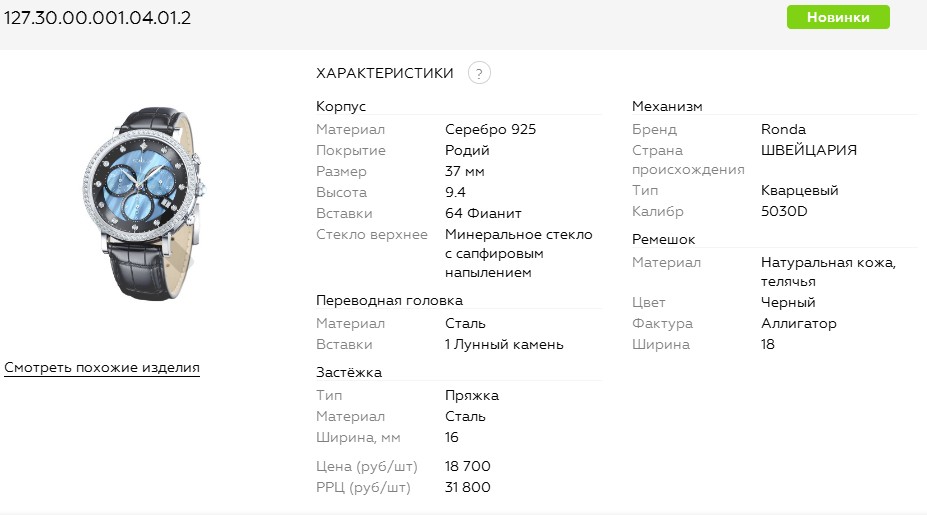927x515 pixels.
Task: Click the Переводная головка section header
Action: coord(389,300)
